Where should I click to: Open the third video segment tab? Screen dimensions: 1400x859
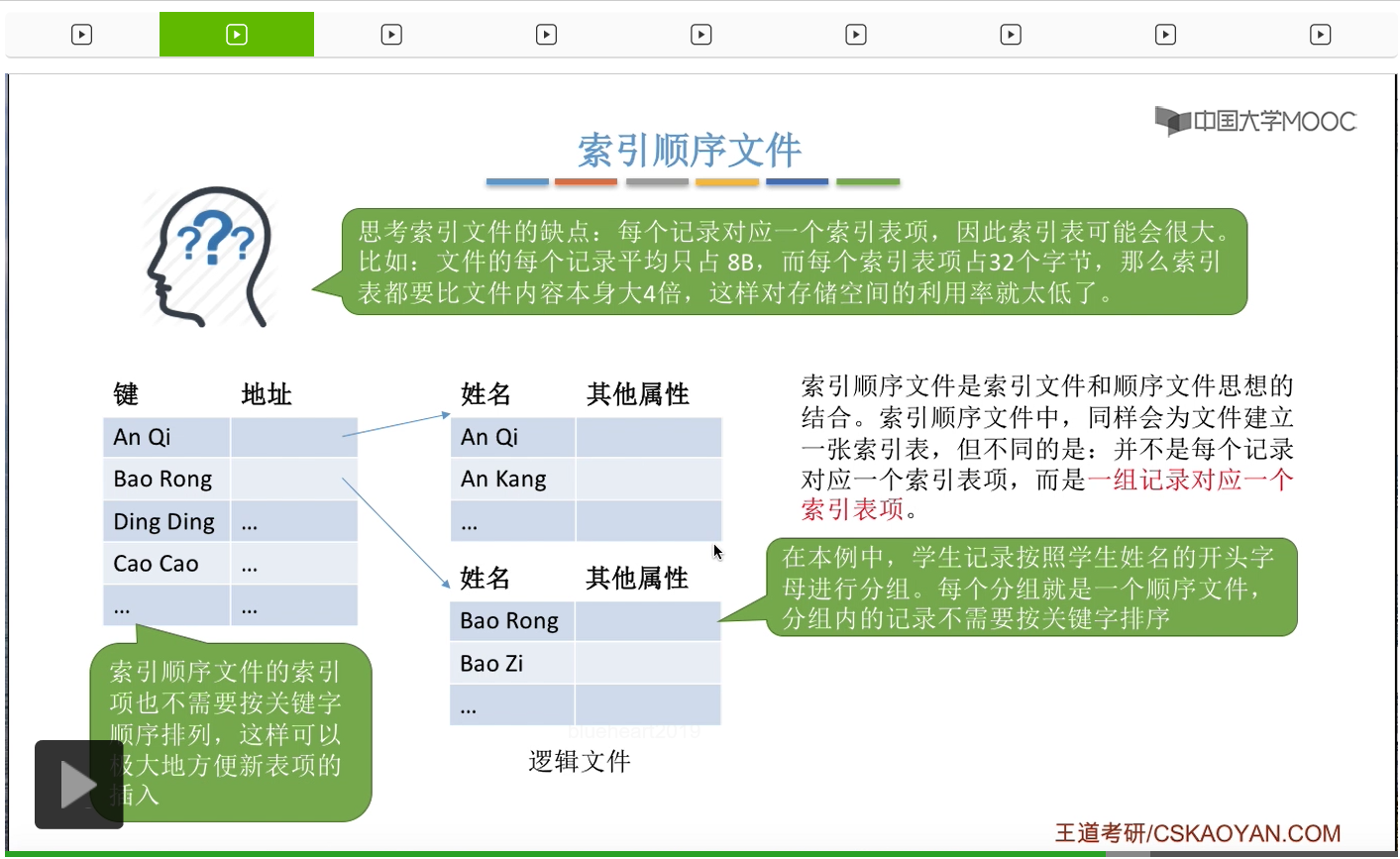[x=391, y=35]
